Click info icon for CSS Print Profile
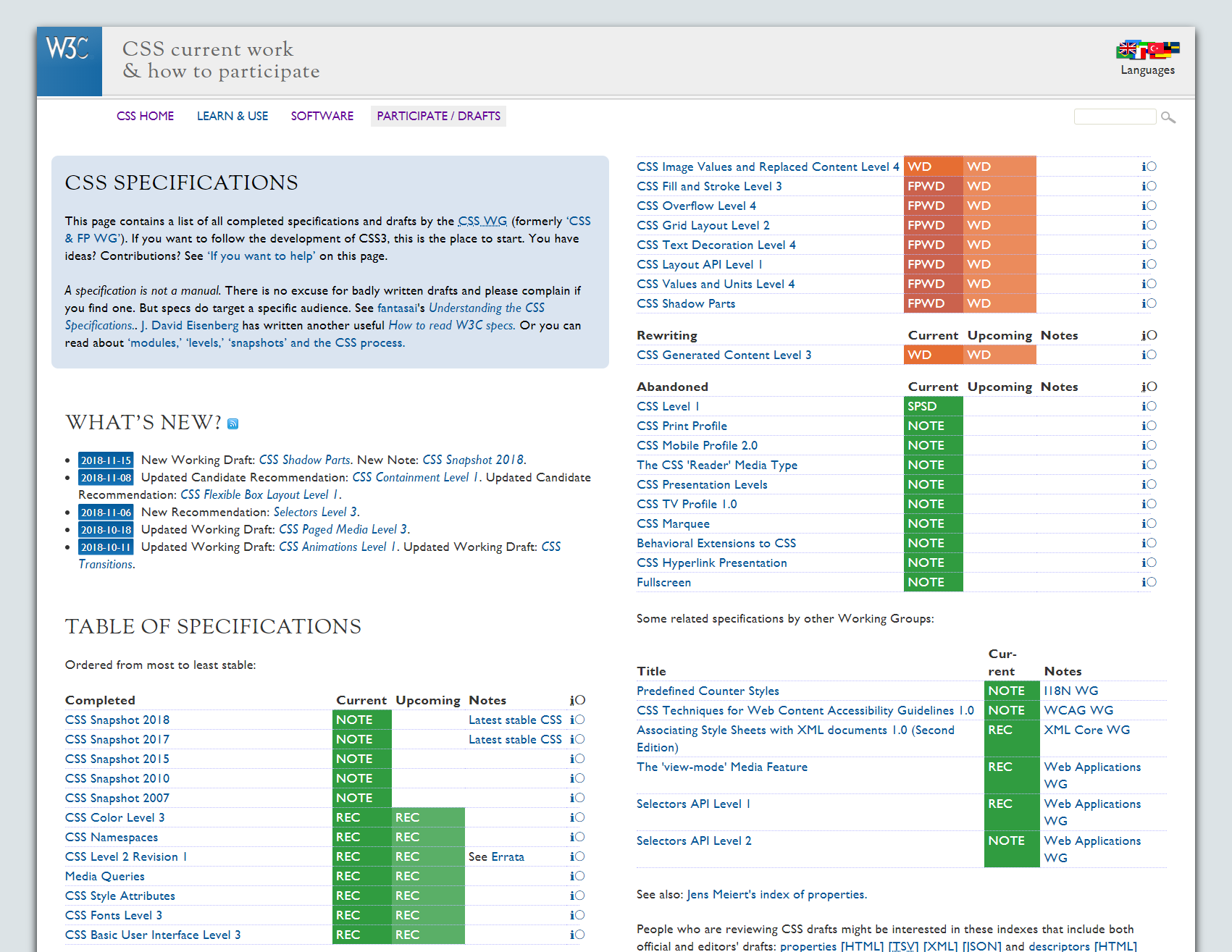The image size is (1232, 952). (1149, 426)
